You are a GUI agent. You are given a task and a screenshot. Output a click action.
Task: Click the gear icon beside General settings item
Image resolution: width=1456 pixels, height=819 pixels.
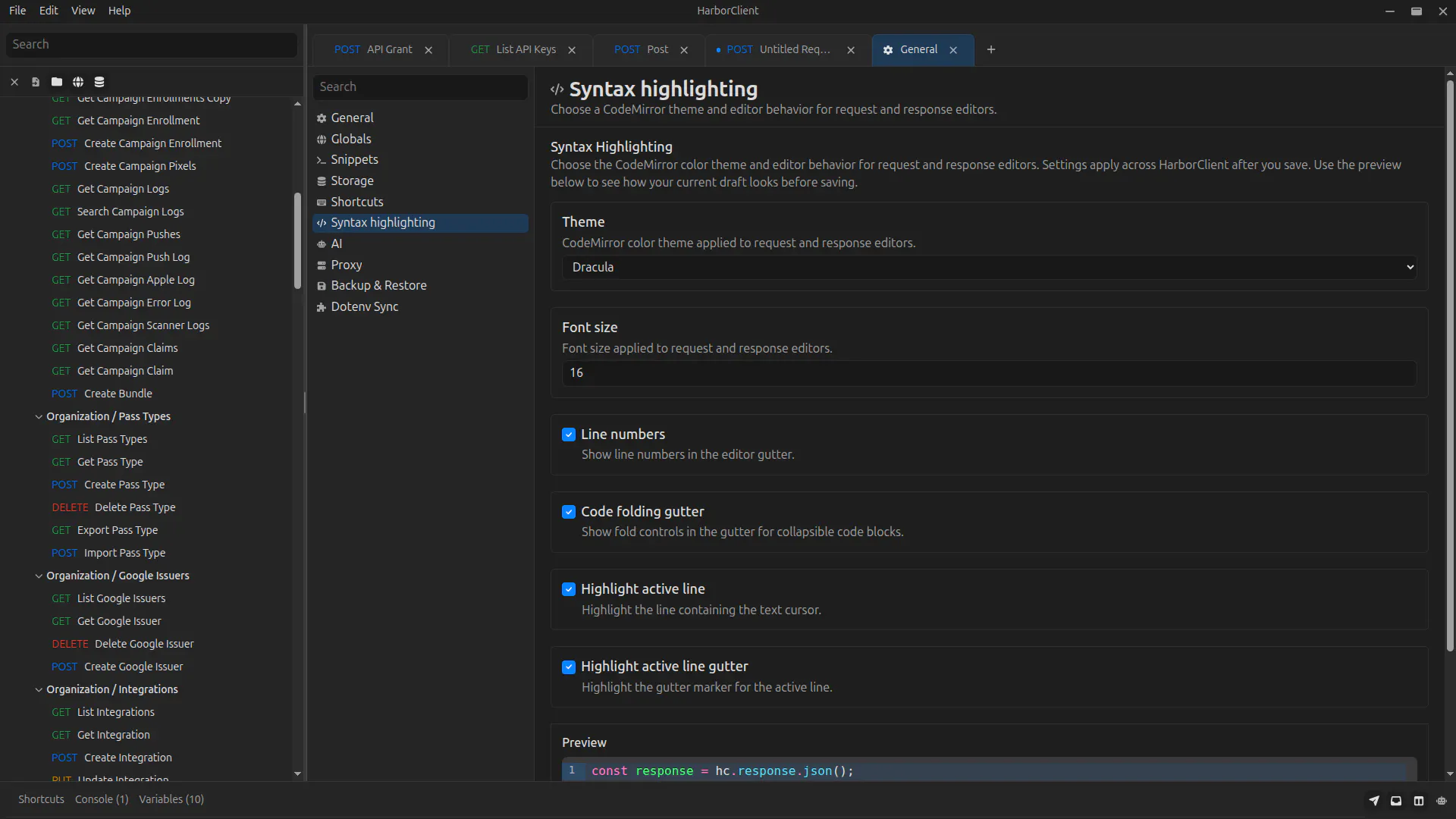pyautogui.click(x=322, y=118)
